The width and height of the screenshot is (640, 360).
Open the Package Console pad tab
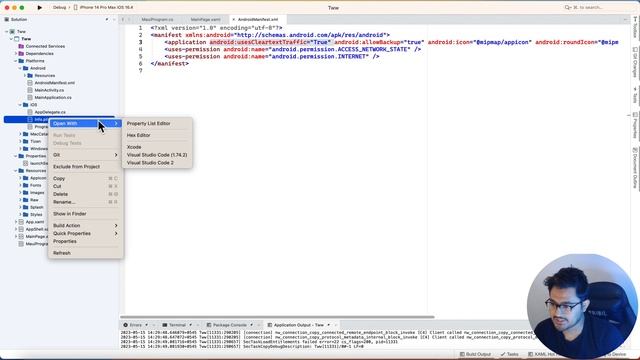pyautogui.click(x=229, y=325)
